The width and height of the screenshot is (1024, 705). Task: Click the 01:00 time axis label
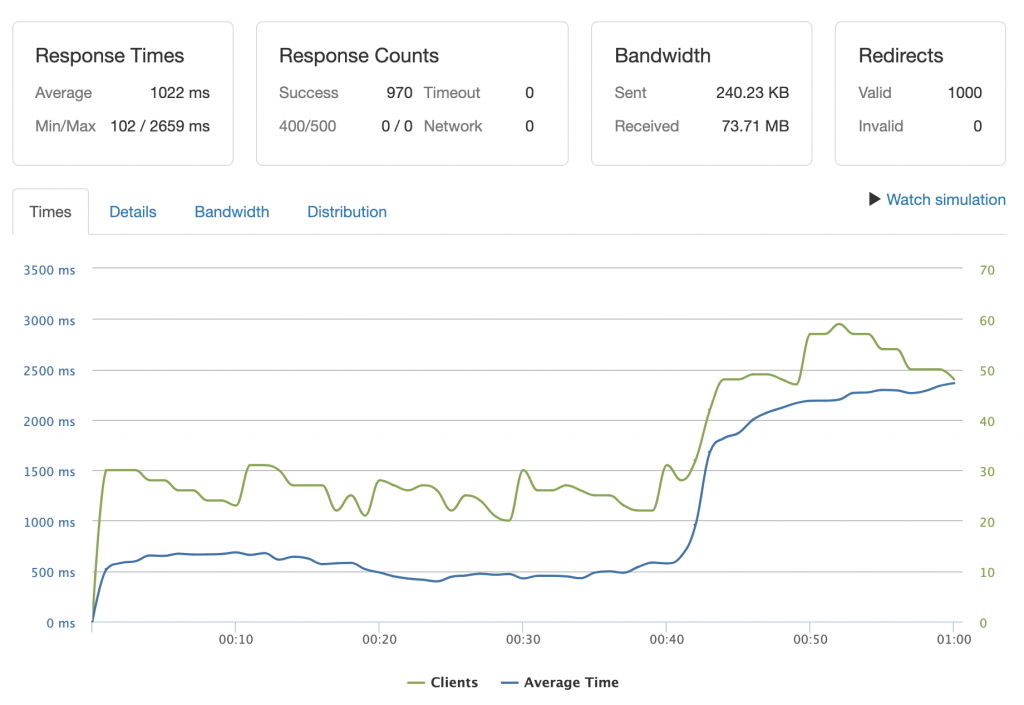point(954,640)
